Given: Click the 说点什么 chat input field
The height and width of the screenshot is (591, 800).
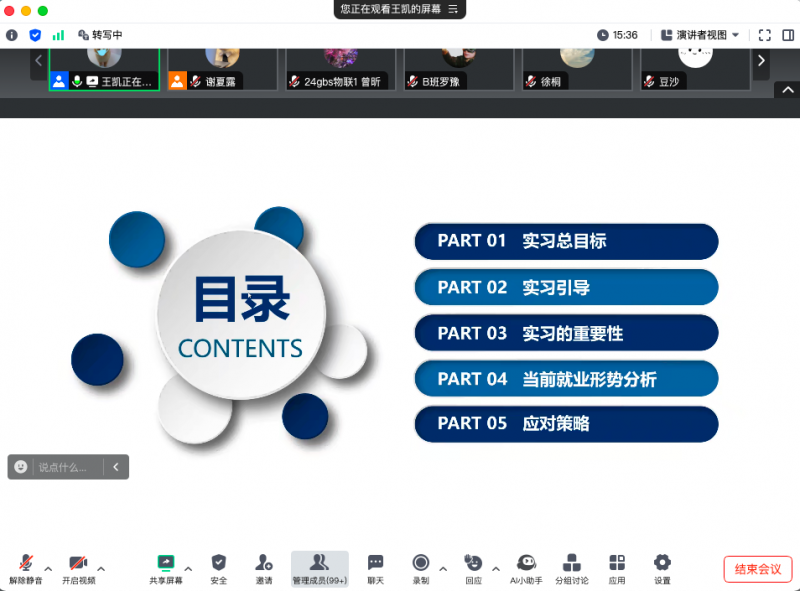Looking at the screenshot, I should tap(68, 467).
